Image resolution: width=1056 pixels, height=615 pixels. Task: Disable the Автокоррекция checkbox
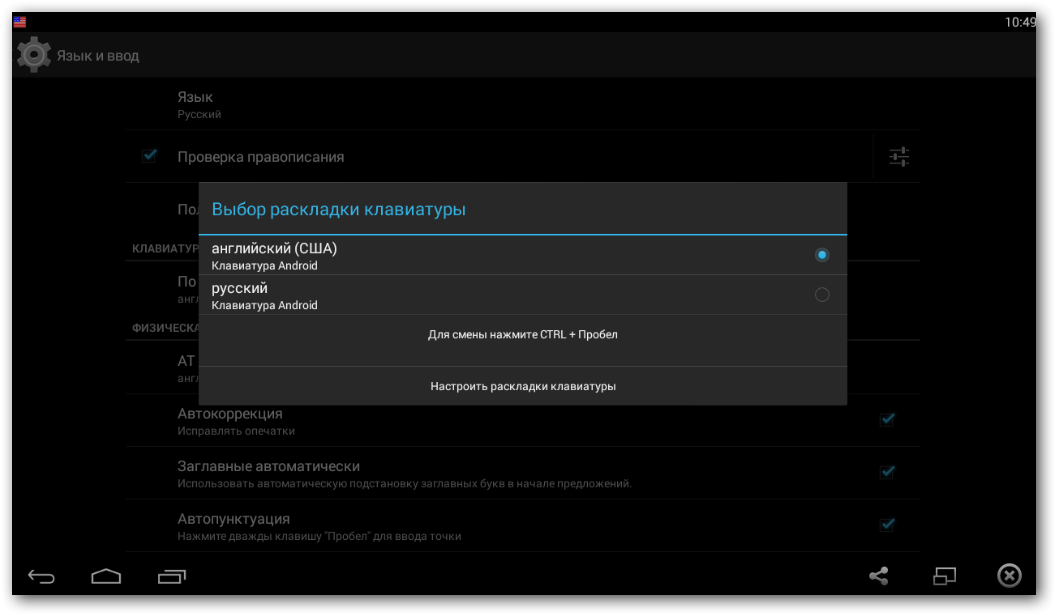pos(887,420)
